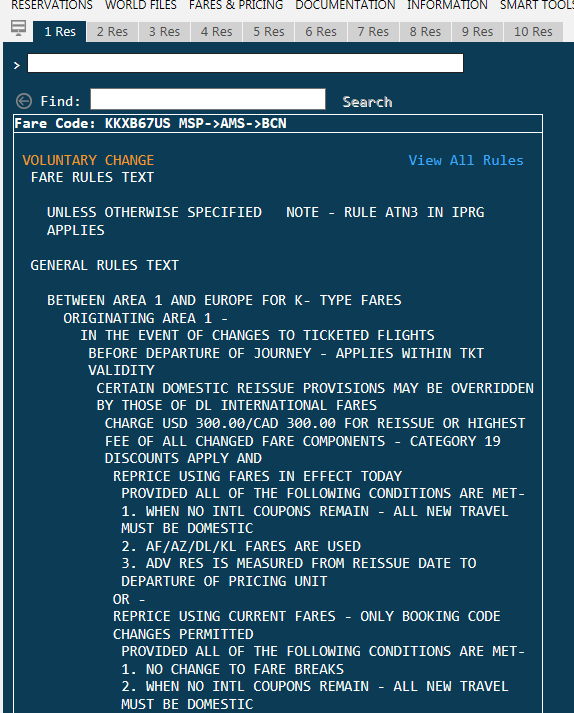The width and height of the screenshot is (574, 713).
Task: Click the VOLUNTARY CHANGE heading
Action: (88, 160)
